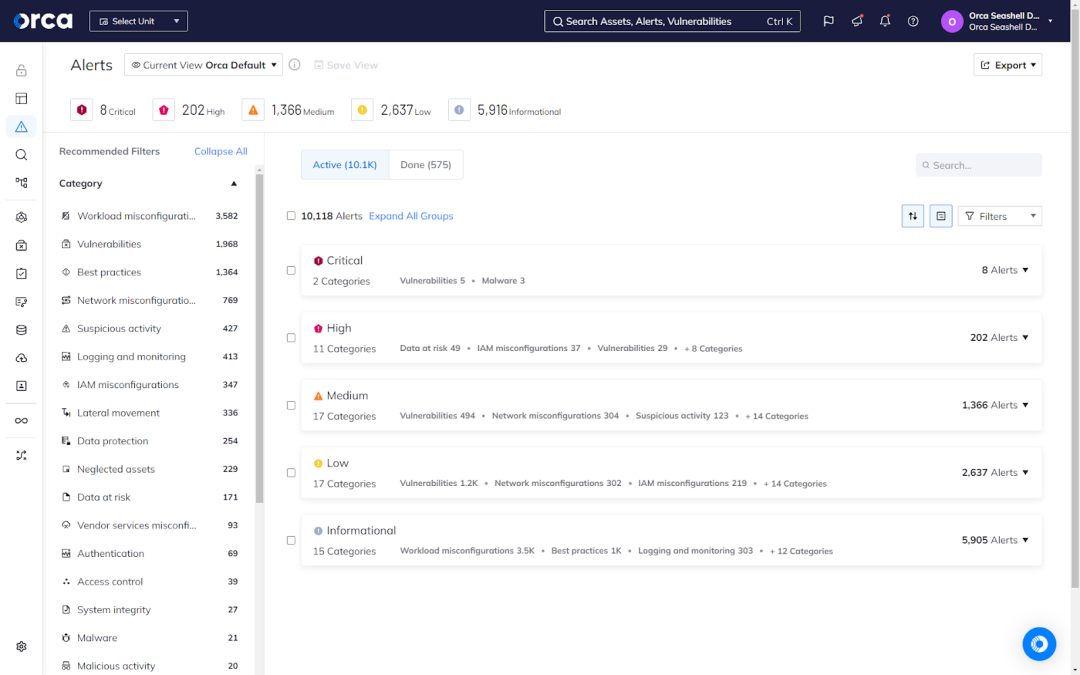Open the attack path graph icon in sidebar
Image resolution: width=1080 pixels, height=675 pixels.
[21, 183]
